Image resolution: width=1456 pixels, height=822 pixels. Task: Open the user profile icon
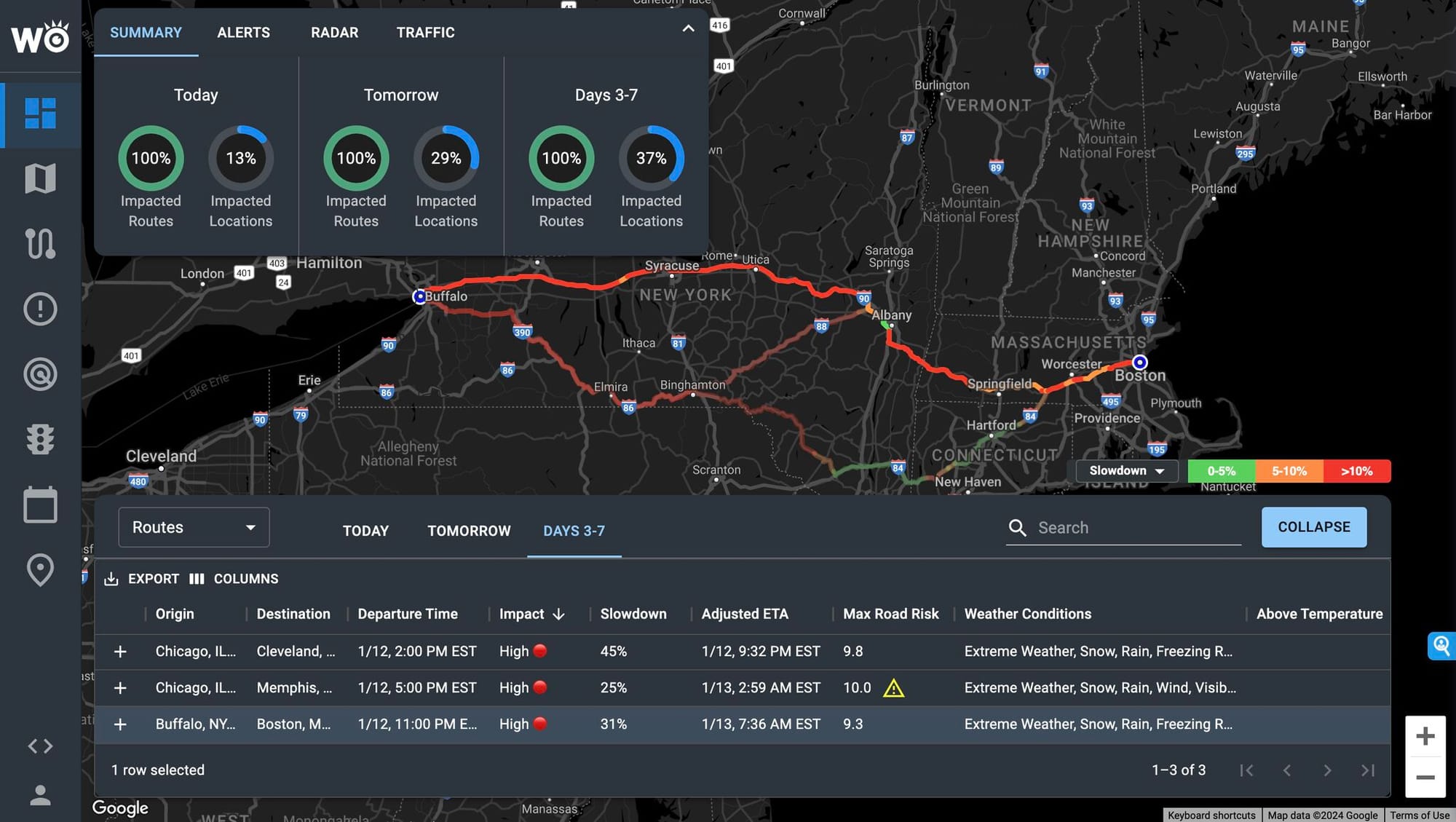(40, 795)
